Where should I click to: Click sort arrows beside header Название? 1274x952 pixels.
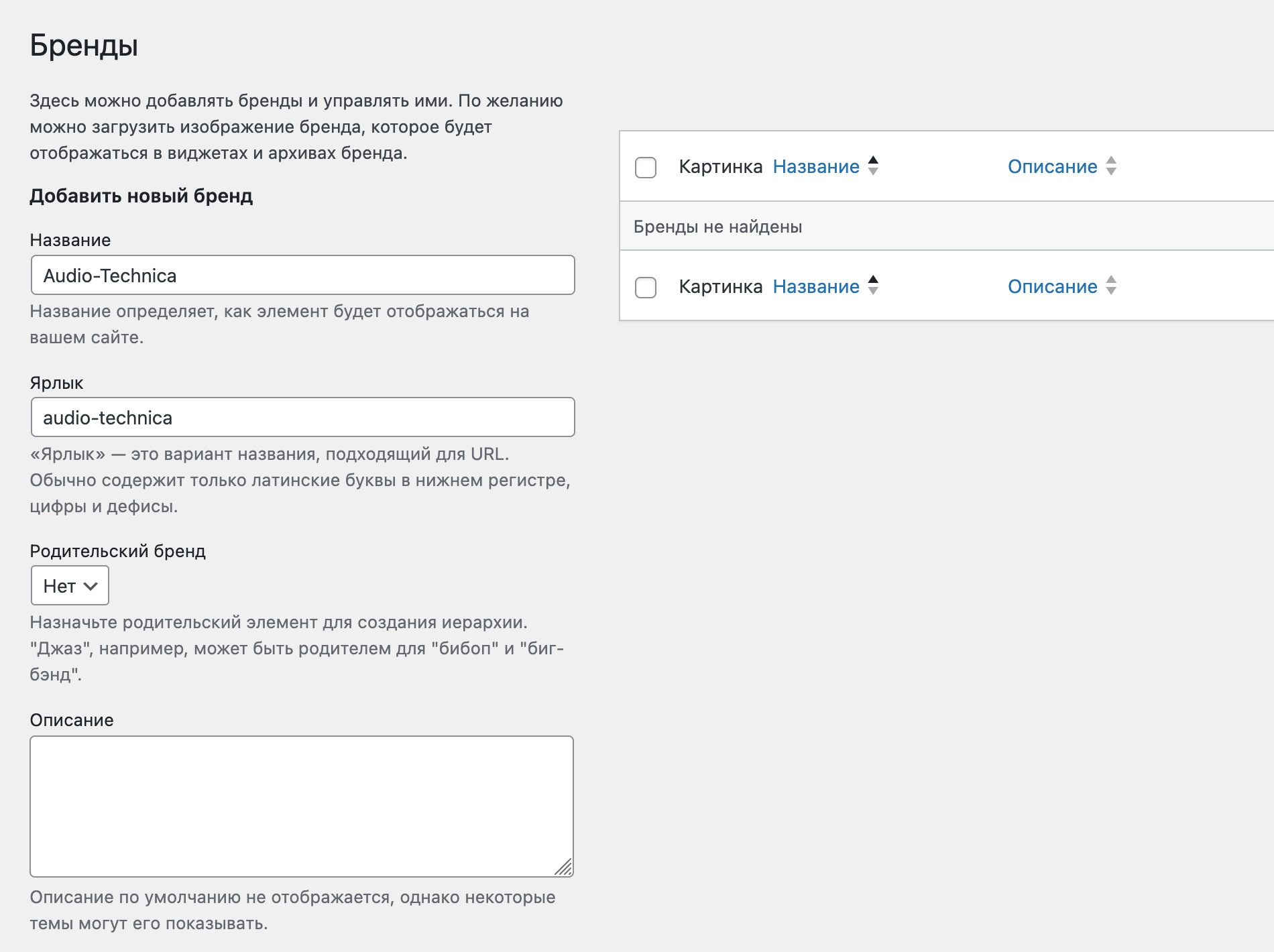pyautogui.click(x=873, y=166)
